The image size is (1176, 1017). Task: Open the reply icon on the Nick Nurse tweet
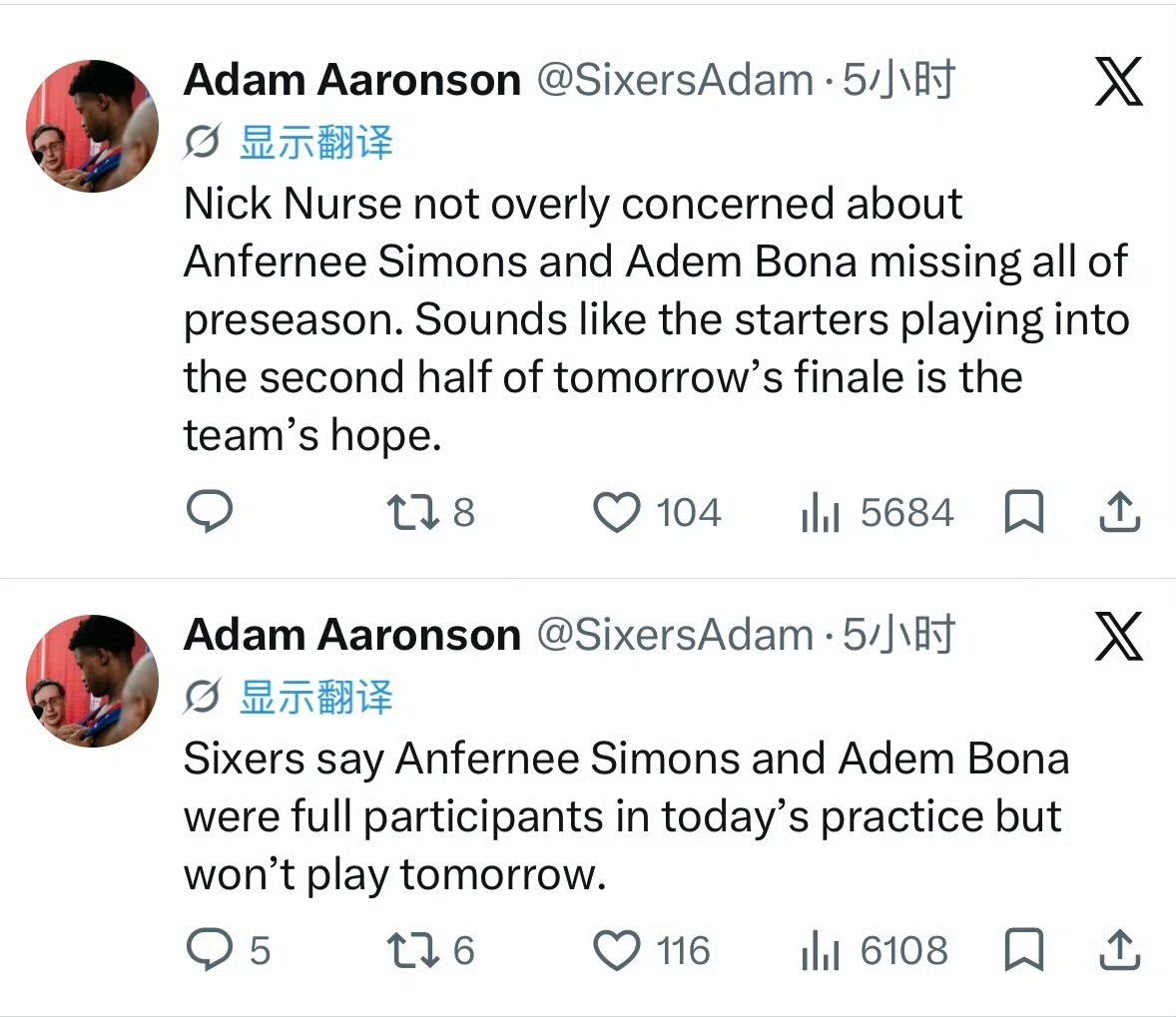pos(210,512)
